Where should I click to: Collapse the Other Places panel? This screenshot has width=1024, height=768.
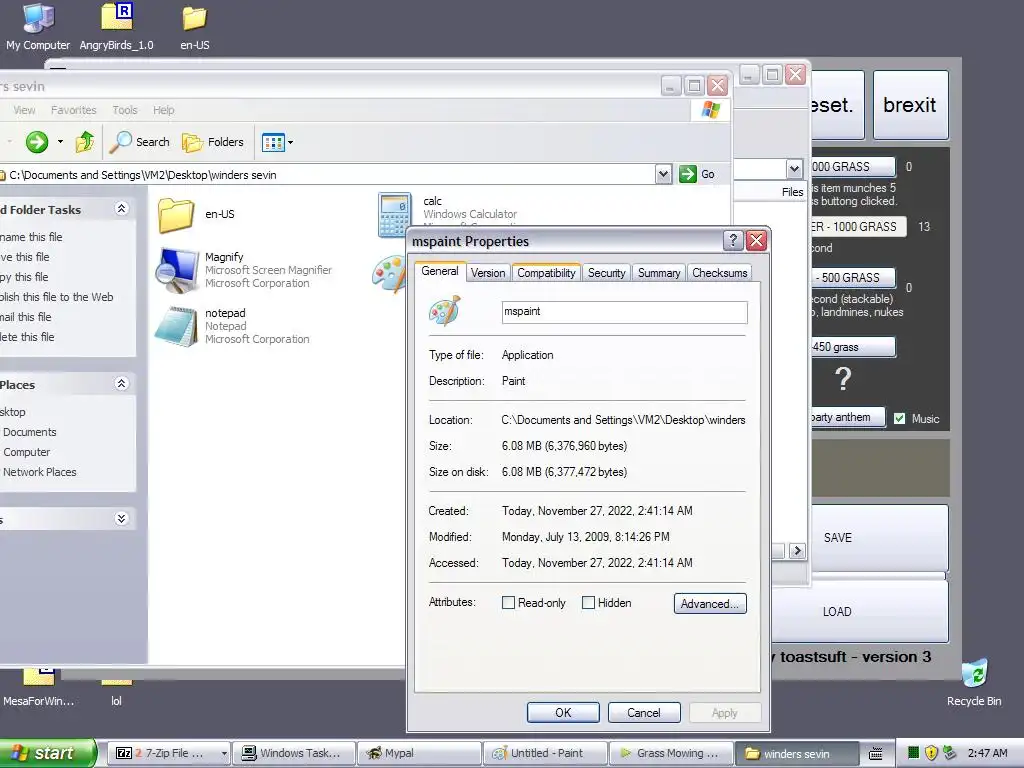[121, 384]
